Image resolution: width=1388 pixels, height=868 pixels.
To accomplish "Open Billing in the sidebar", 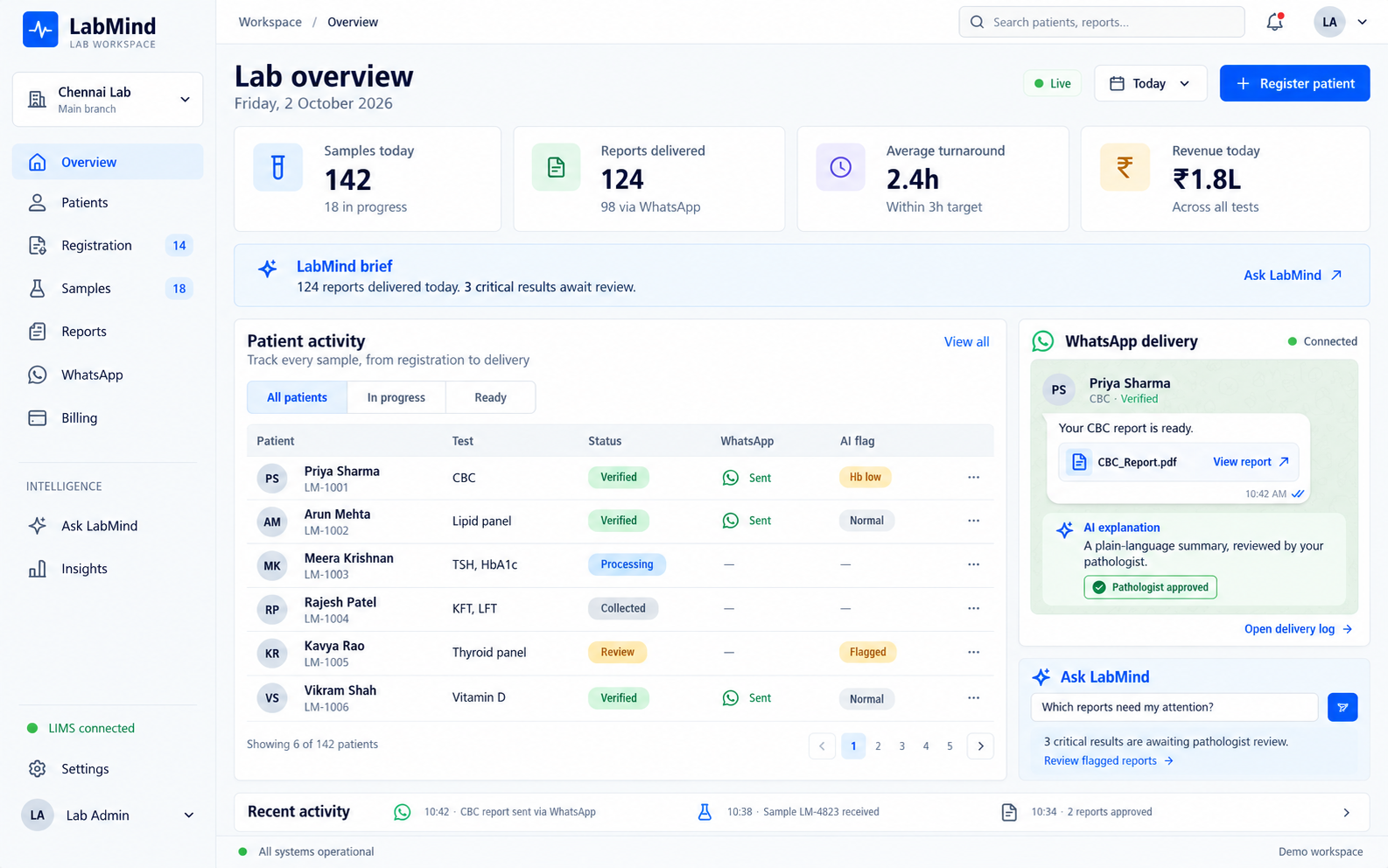I will point(108,418).
